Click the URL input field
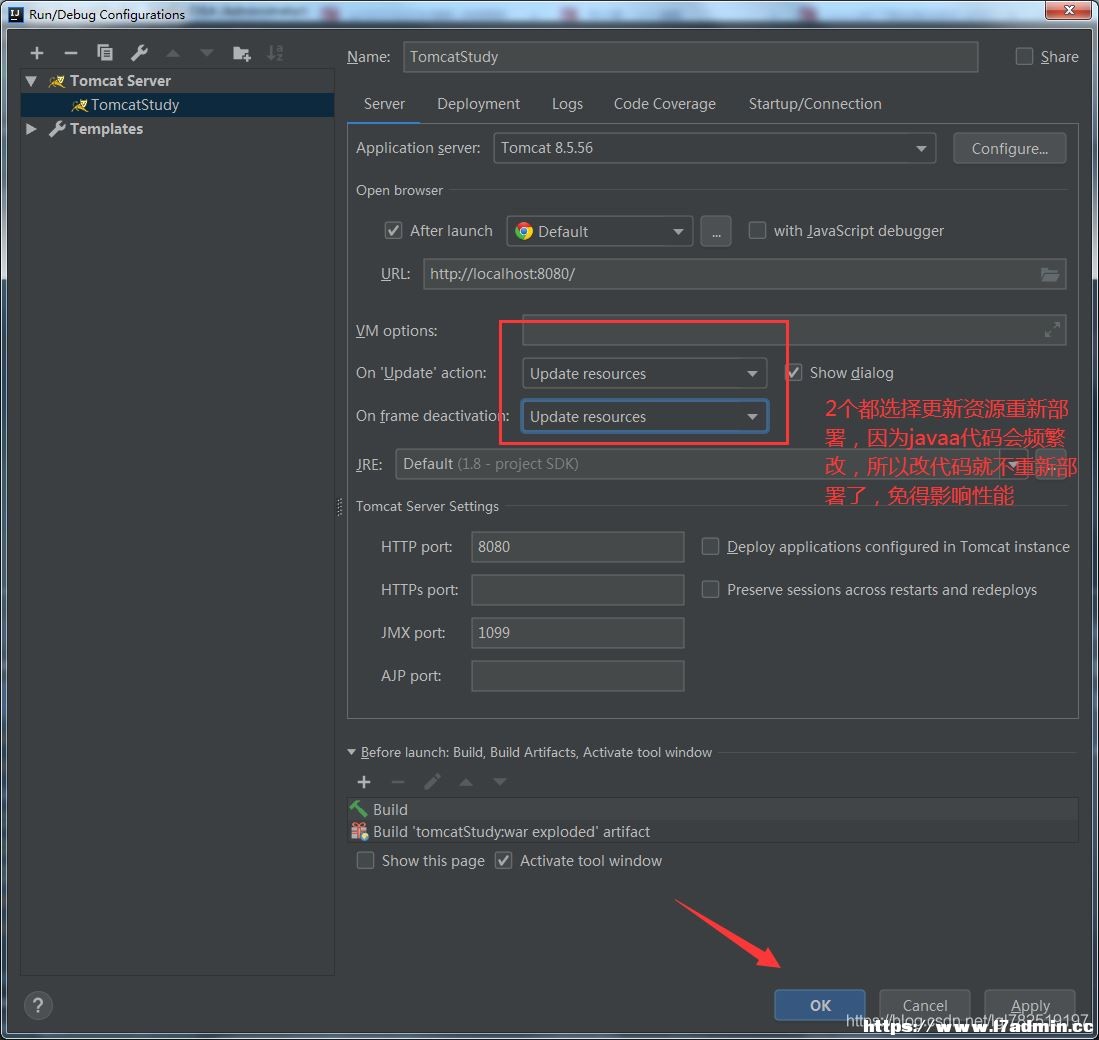The width and height of the screenshot is (1099, 1040). 744,274
